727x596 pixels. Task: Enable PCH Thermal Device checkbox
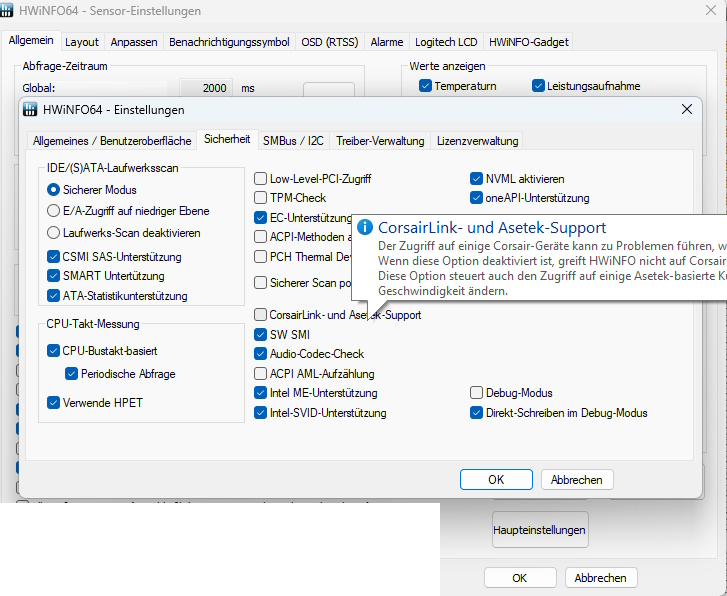tap(261, 256)
